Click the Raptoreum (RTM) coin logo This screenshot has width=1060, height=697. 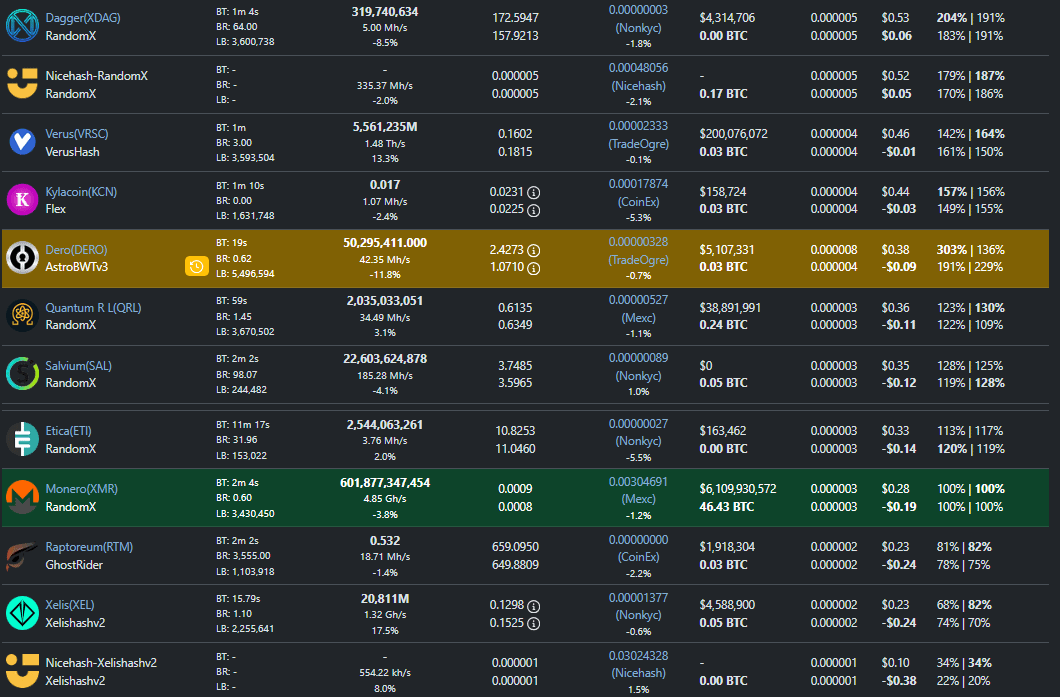click(x=21, y=555)
